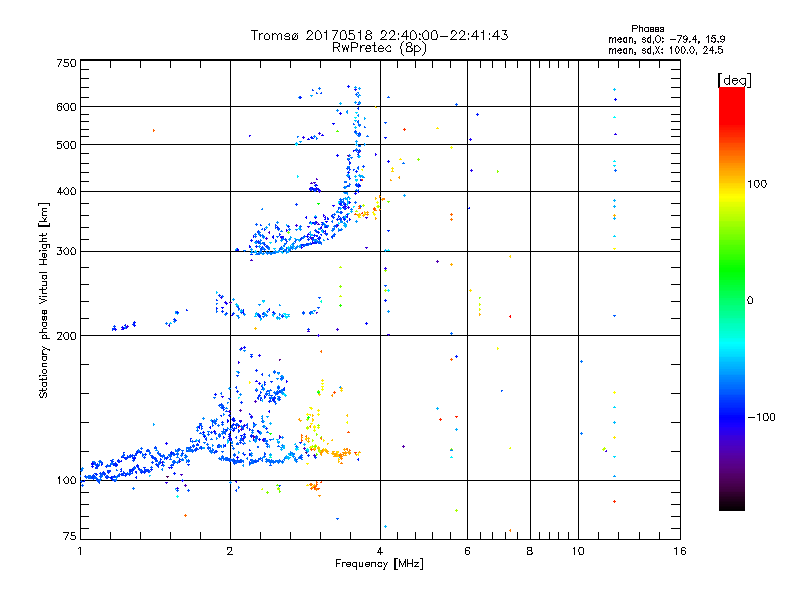This screenshot has height=600, width=800.
Task: Click the black bottom of the phase colorbar
Action: click(x=732, y=503)
